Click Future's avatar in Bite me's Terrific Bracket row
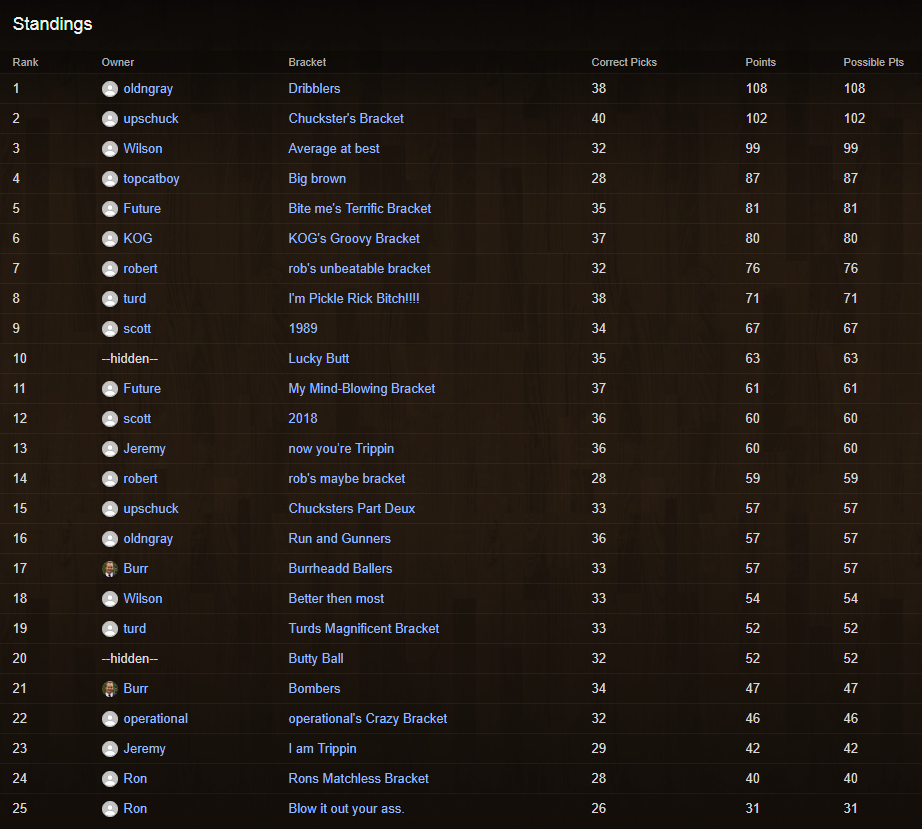This screenshot has width=922, height=829. click(x=110, y=209)
